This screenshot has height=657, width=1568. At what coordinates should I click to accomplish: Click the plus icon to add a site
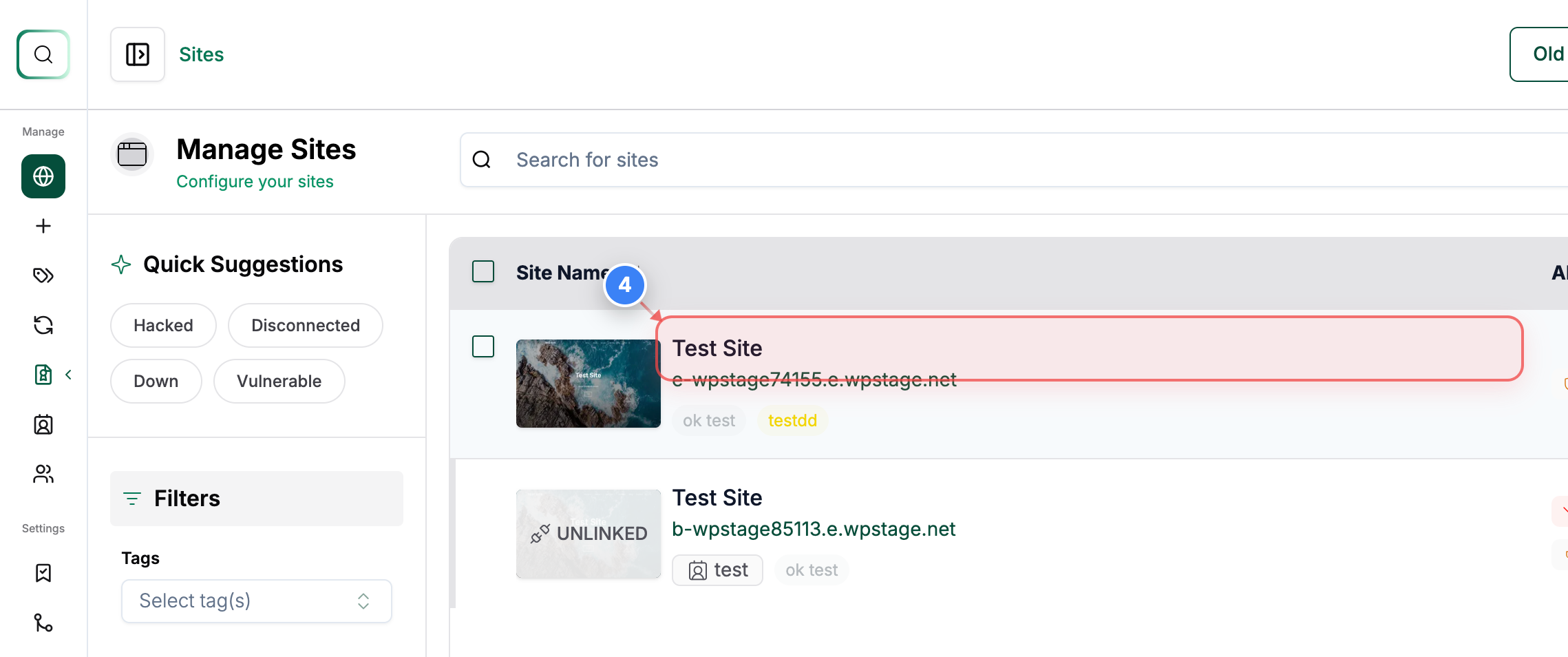(x=43, y=226)
